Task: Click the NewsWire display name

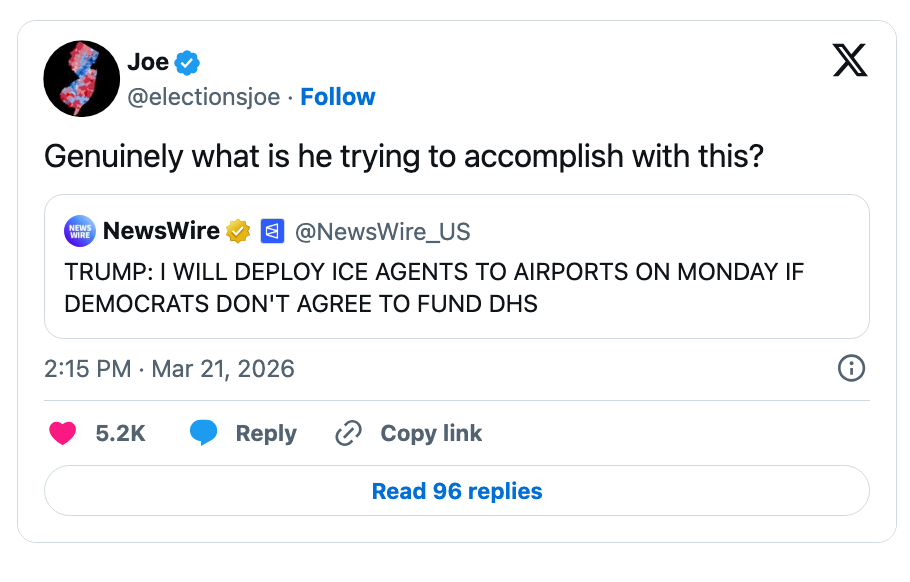Action: 161,231
